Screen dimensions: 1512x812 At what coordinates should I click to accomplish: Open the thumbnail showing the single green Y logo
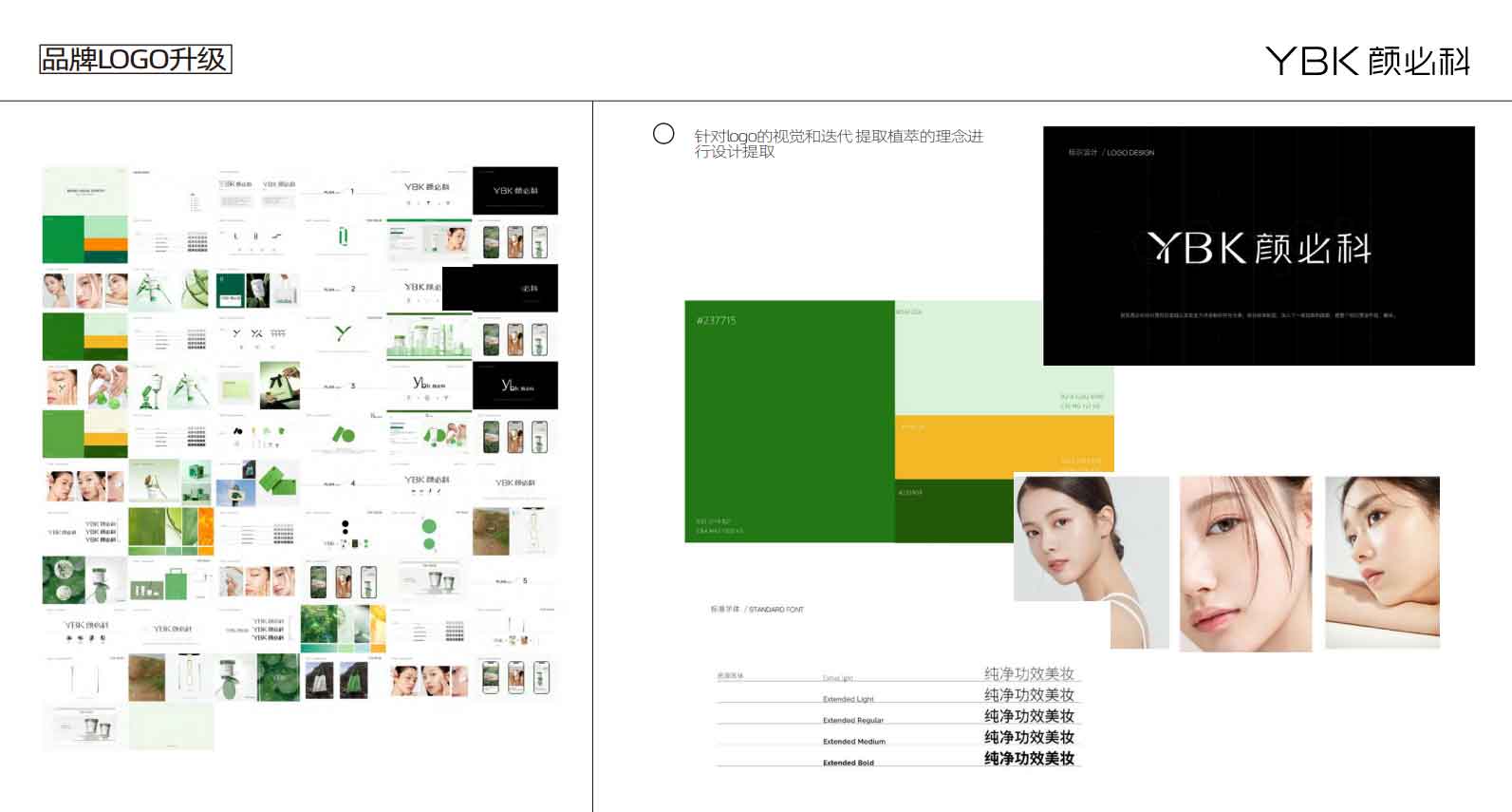point(343,337)
